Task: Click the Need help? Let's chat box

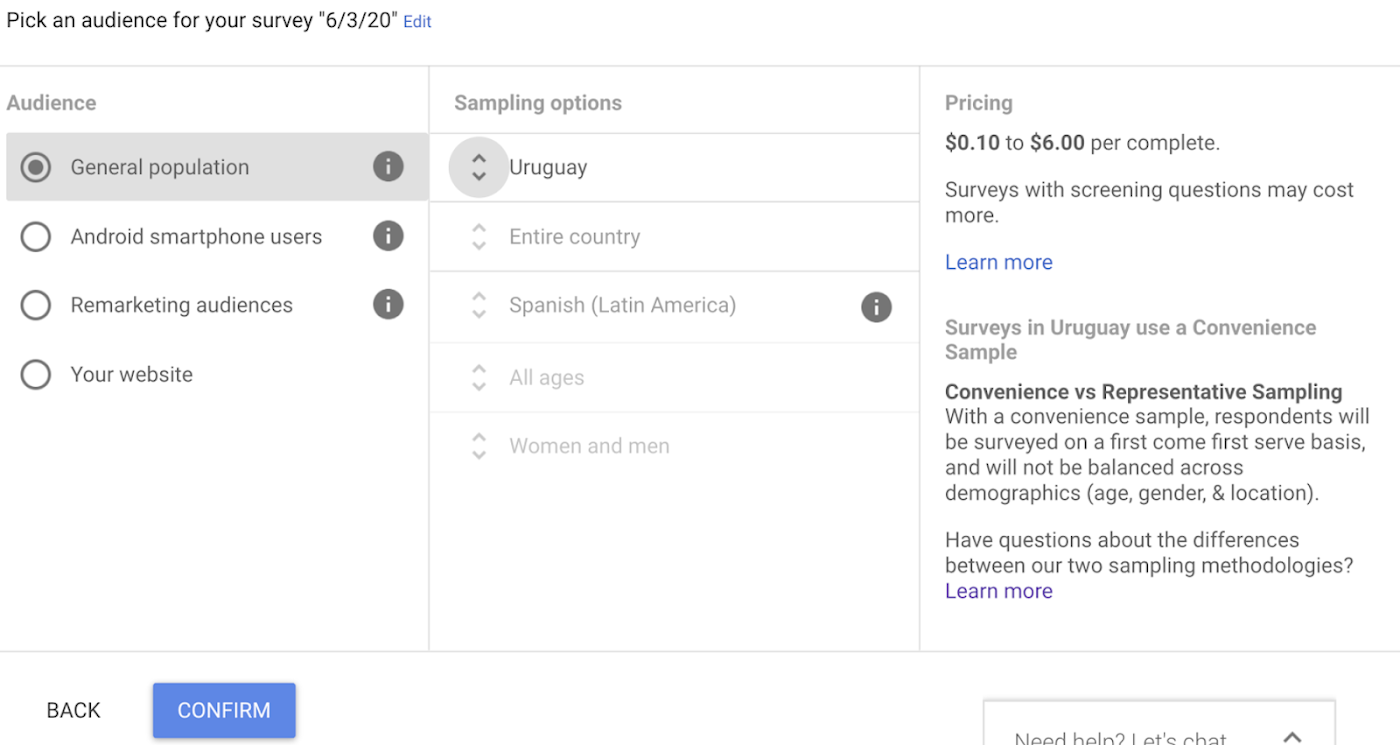Action: coord(1120,738)
